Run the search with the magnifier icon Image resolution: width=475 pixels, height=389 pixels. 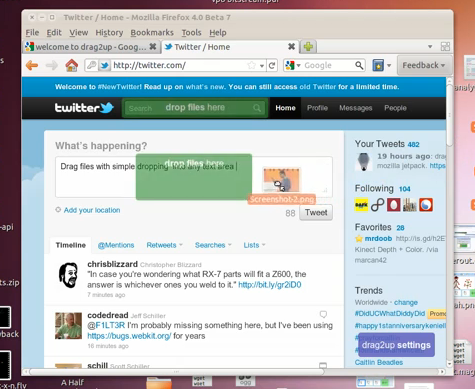pyautogui.click(x=359, y=65)
